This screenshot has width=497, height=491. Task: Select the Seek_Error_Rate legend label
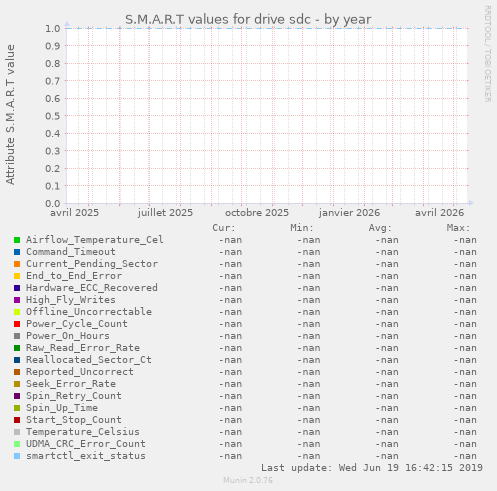click(x=71, y=384)
